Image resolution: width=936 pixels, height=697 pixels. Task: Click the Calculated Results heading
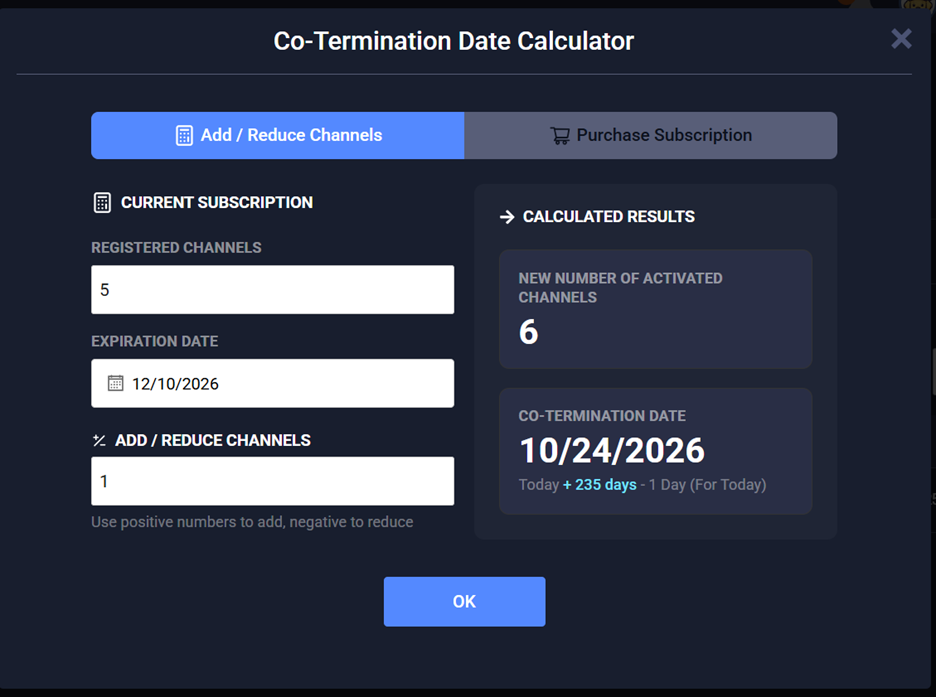point(608,217)
